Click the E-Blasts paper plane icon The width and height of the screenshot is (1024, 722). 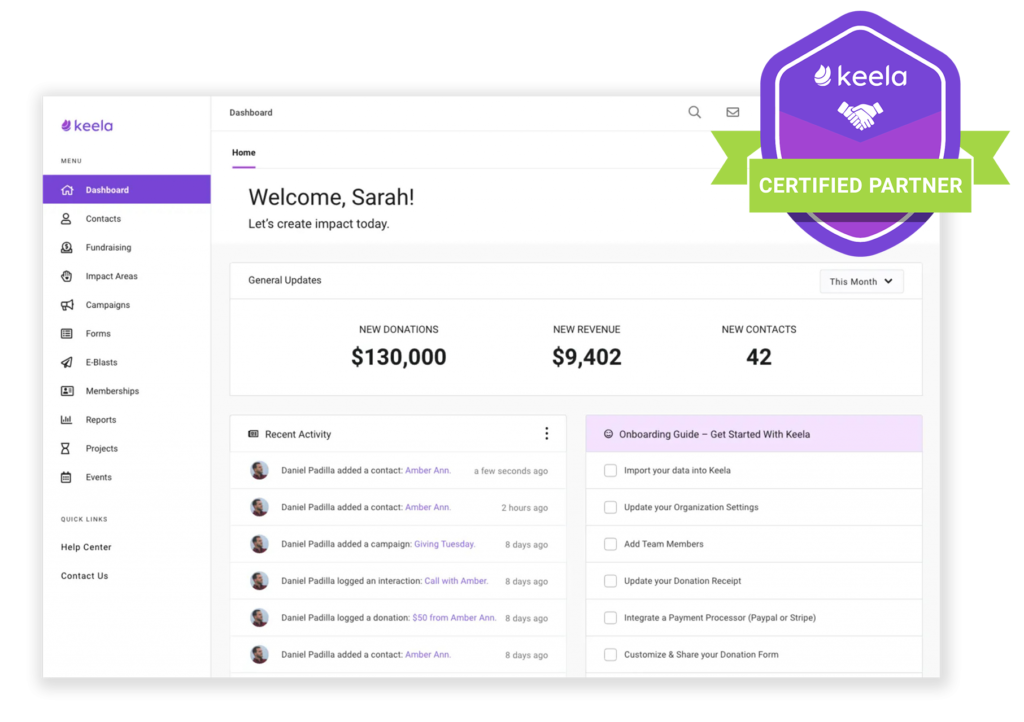[x=67, y=362]
